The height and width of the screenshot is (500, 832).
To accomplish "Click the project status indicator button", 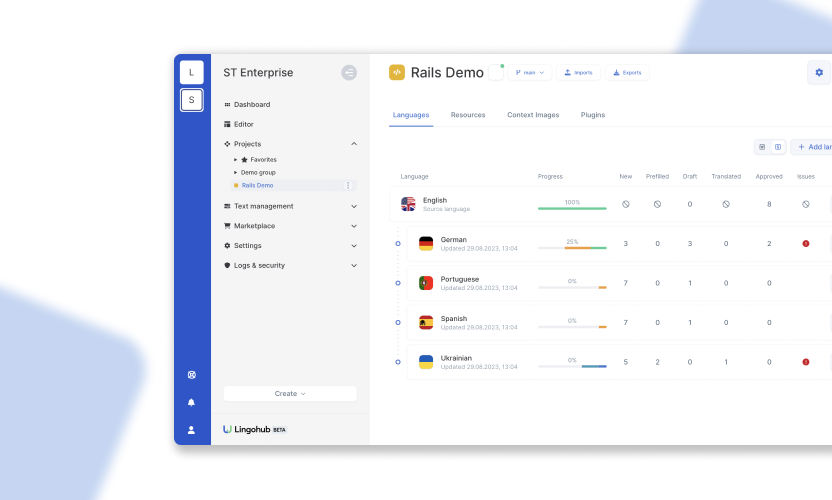I will coord(496,72).
